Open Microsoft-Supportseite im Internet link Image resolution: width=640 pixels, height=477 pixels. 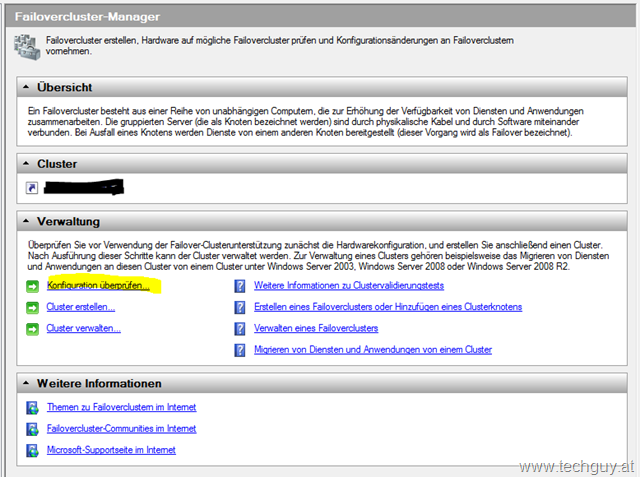click(x=111, y=450)
